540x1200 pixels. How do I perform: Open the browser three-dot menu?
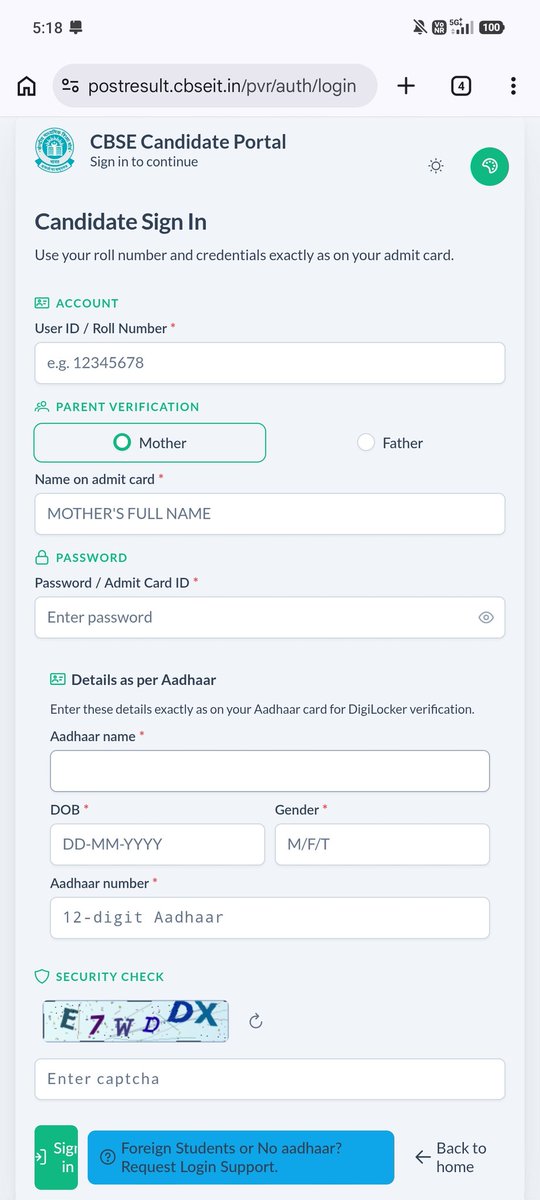pyautogui.click(x=513, y=86)
